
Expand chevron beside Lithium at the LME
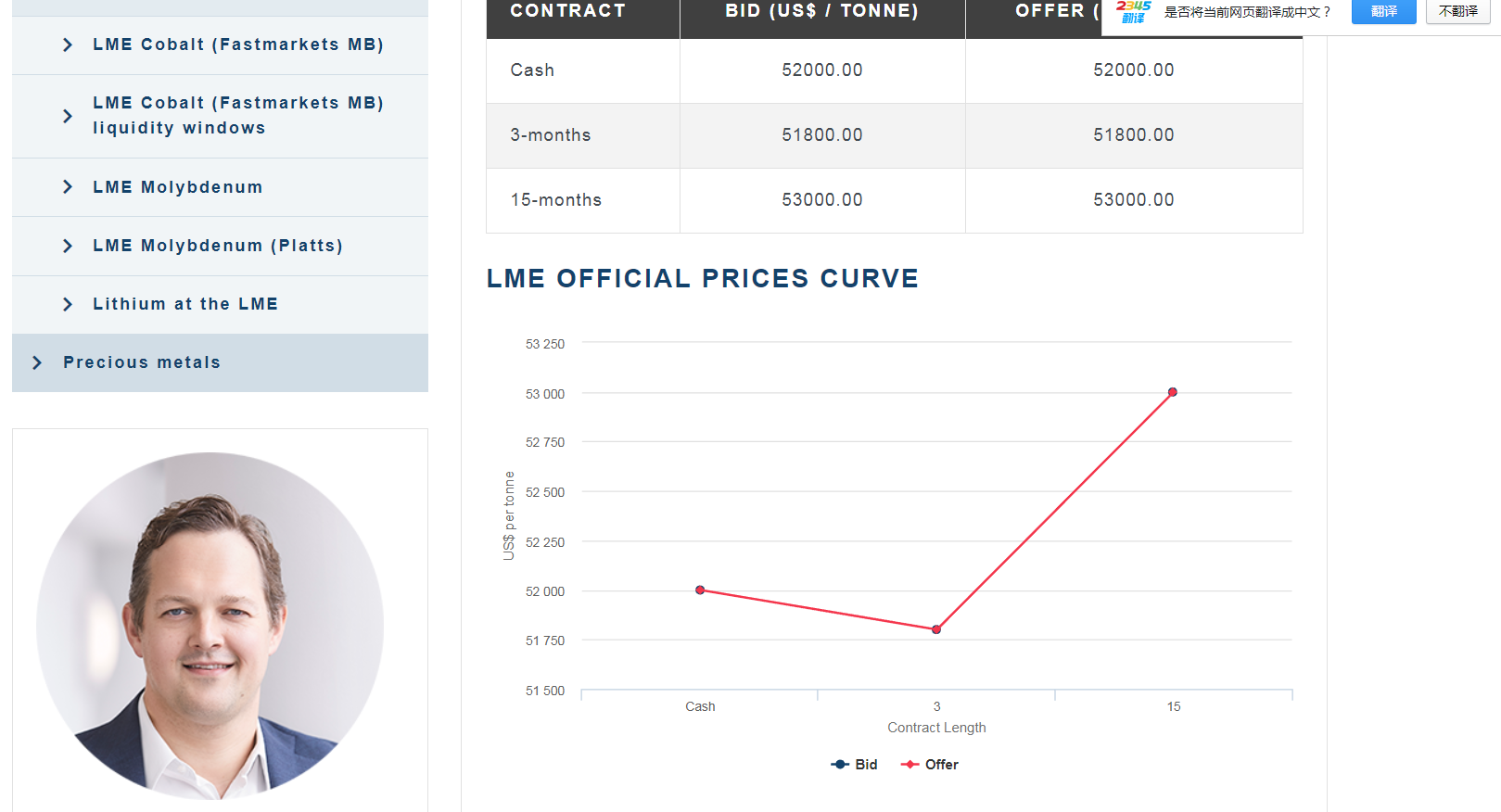point(68,304)
